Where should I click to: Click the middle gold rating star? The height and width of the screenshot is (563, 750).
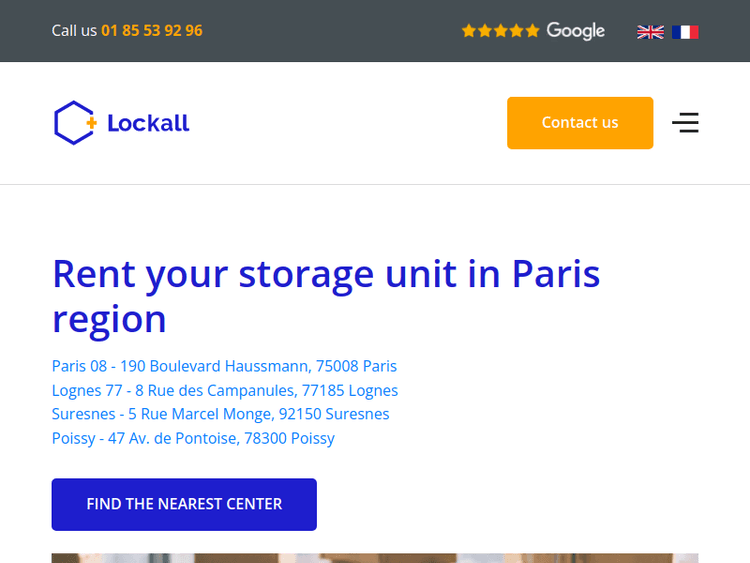(x=501, y=31)
